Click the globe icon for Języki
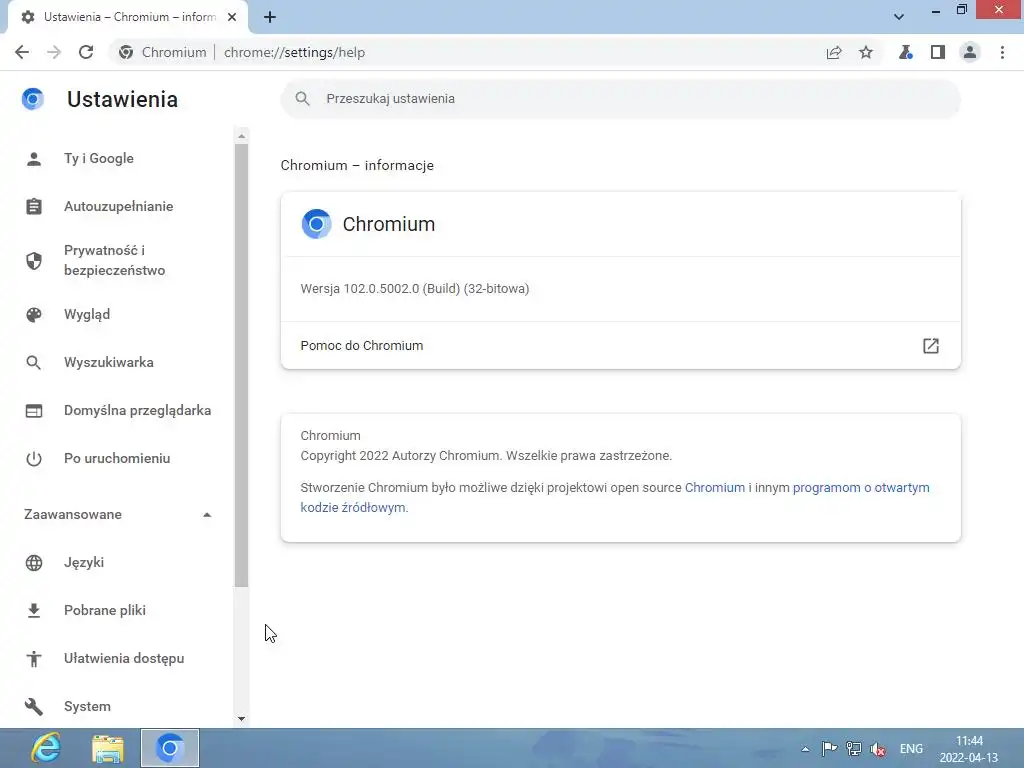The width and height of the screenshot is (1024, 768). 33,562
